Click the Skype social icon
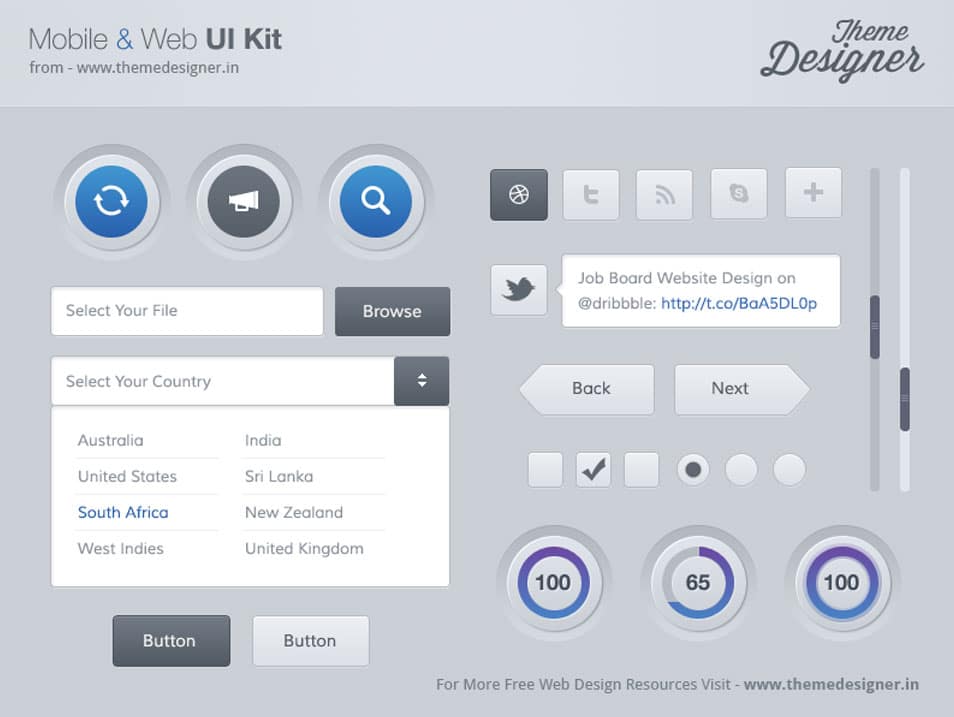Image resolution: width=954 pixels, height=717 pixels. (x=738, y=194)
